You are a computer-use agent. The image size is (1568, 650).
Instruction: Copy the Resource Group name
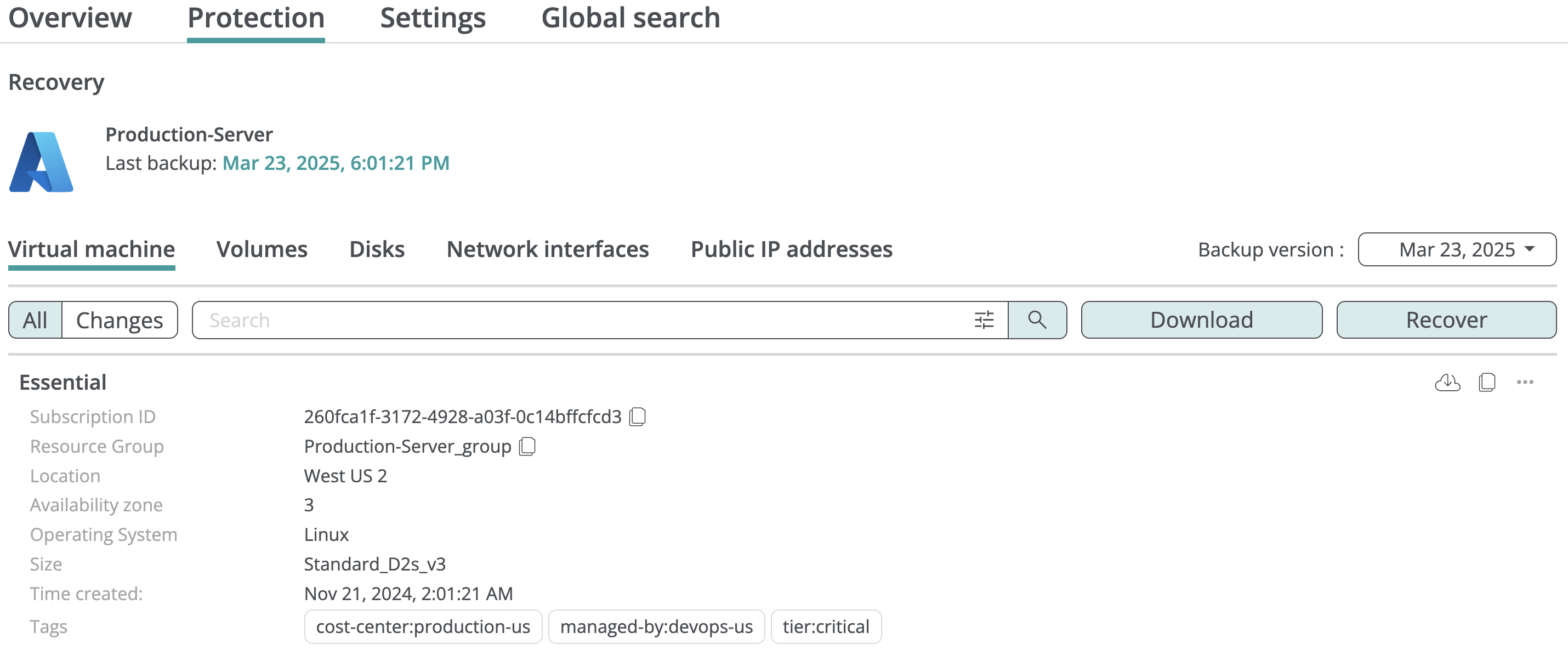[527, 447]
